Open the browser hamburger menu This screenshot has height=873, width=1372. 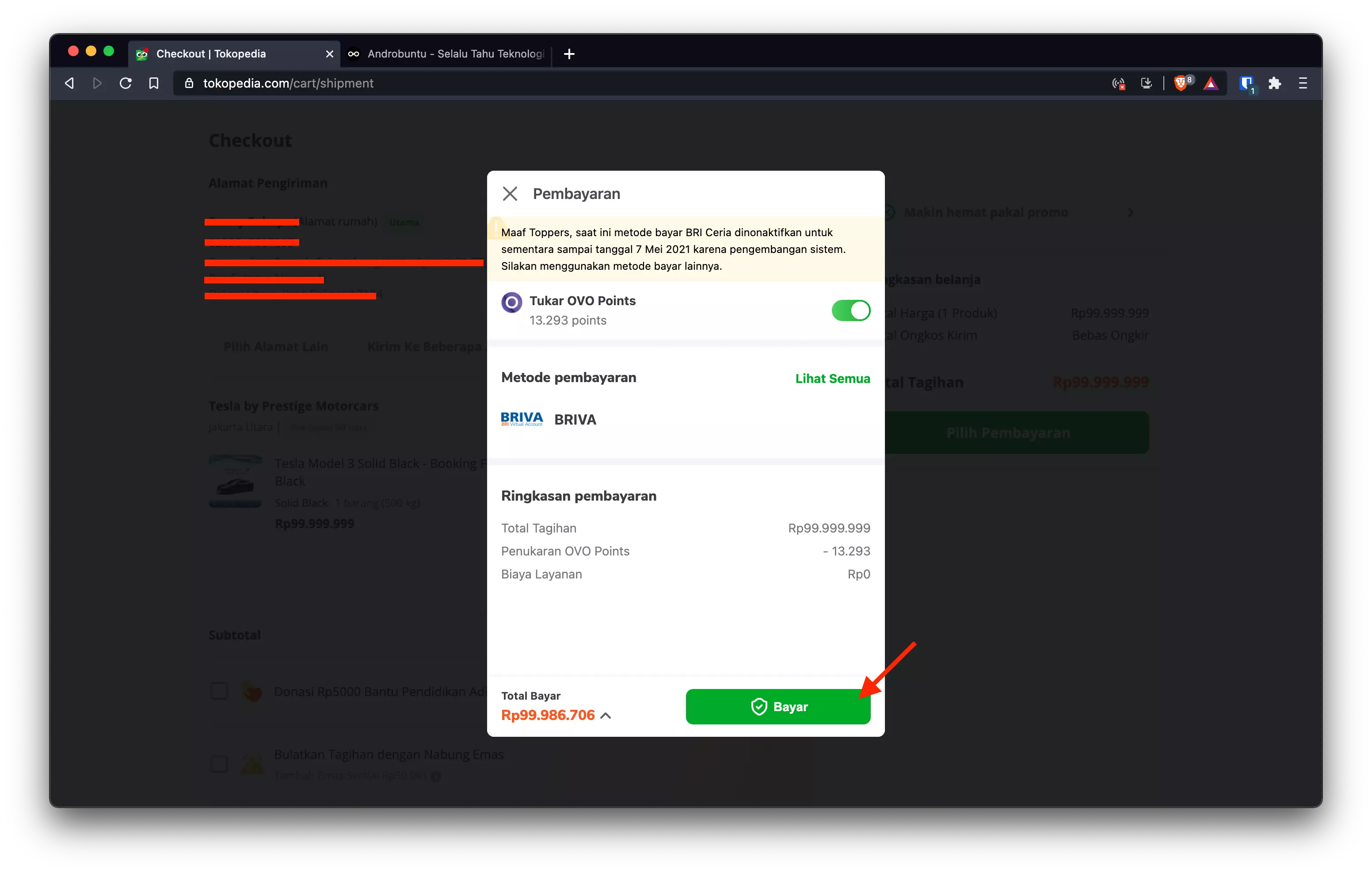(1303, 83)
